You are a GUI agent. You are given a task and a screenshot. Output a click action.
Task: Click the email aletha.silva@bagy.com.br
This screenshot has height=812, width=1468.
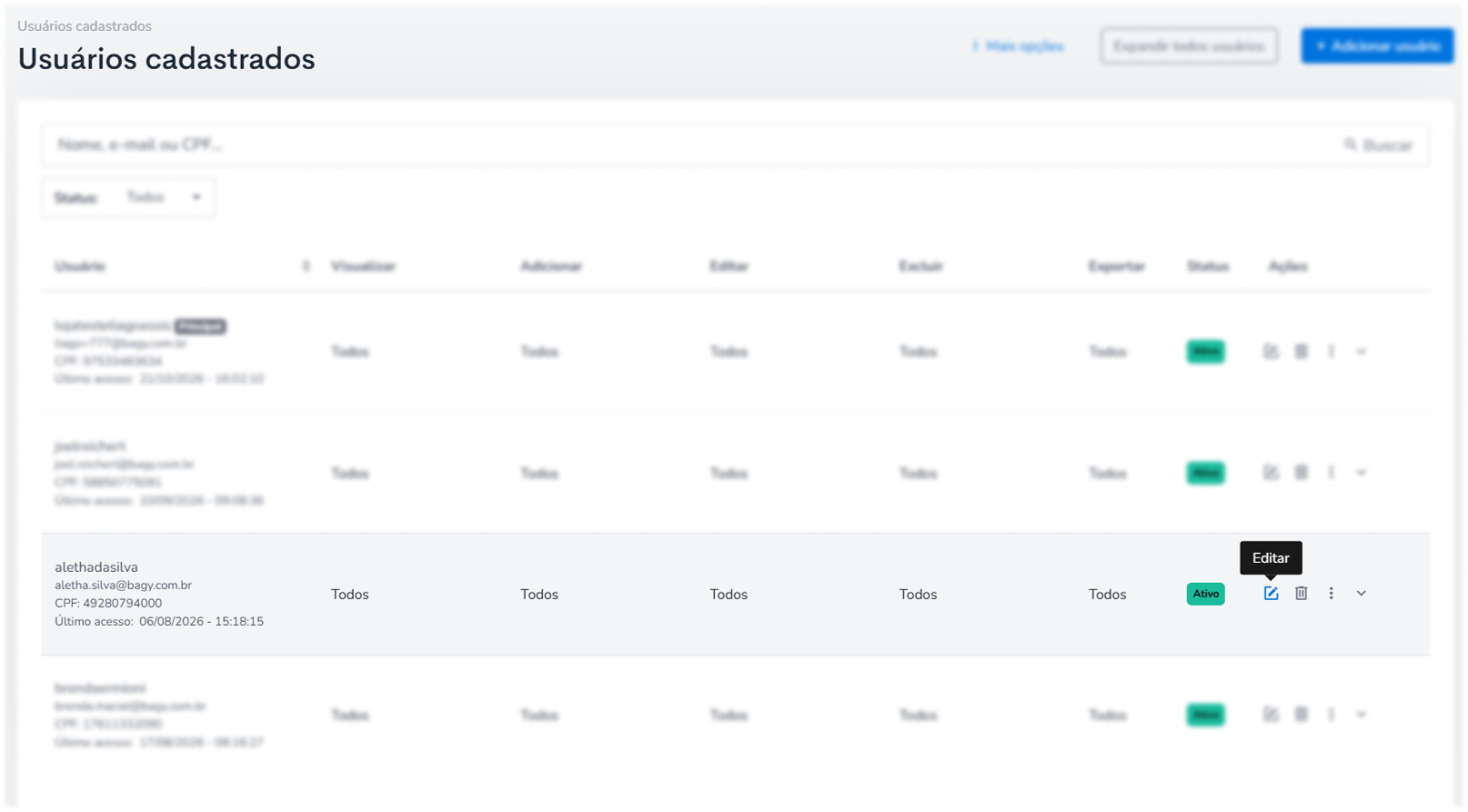point(123,586)
